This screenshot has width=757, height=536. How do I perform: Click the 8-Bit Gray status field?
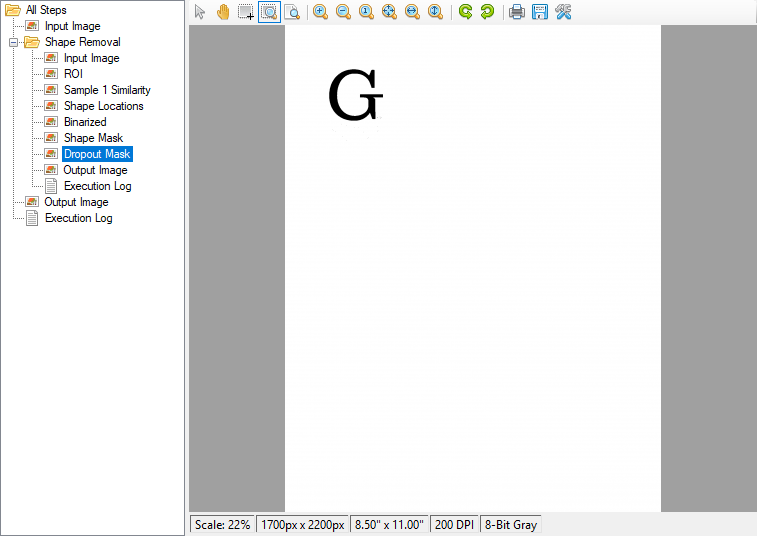tap(511, 525)
